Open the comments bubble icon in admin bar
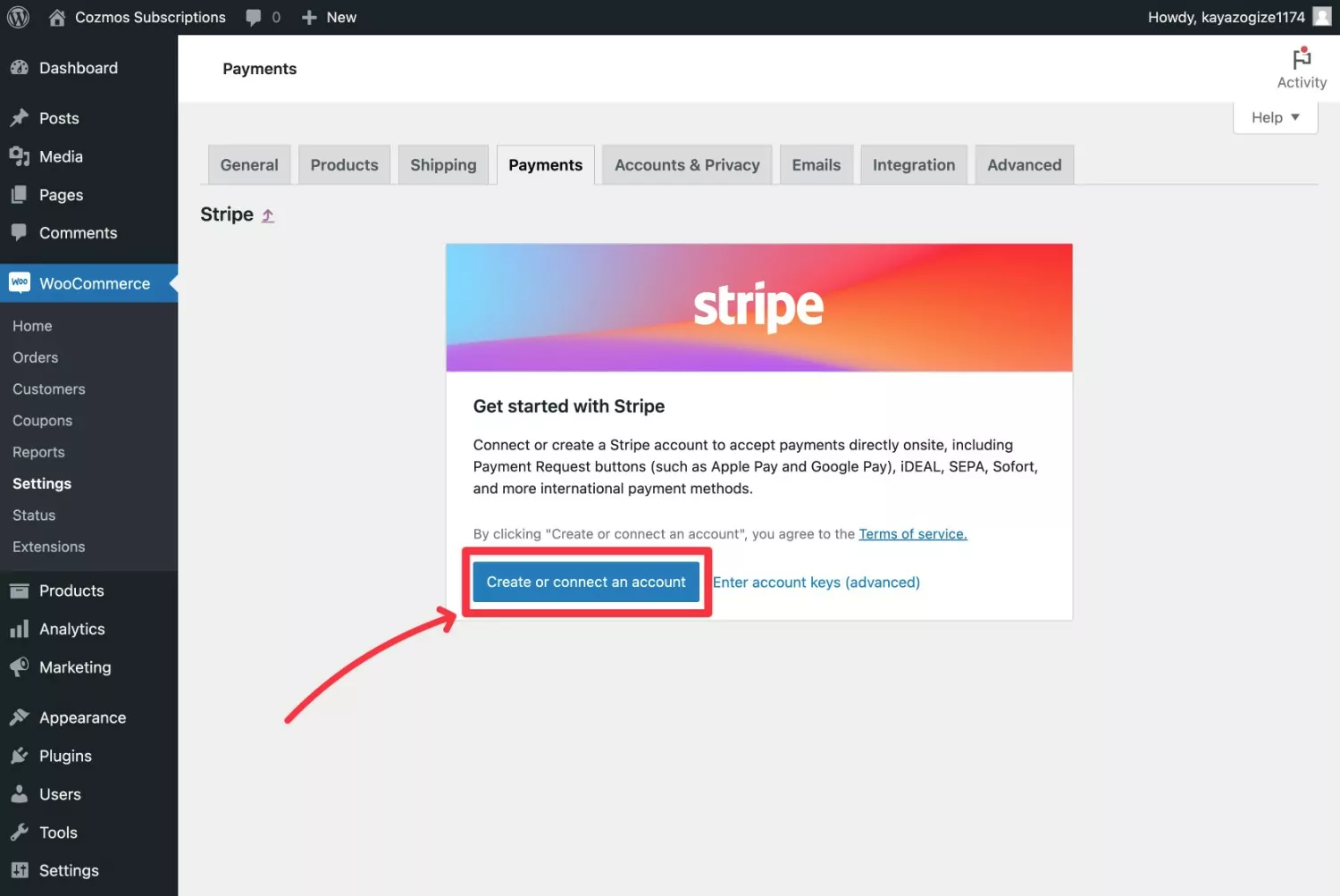Screen dimensions: 1340x896 [254, 17]
